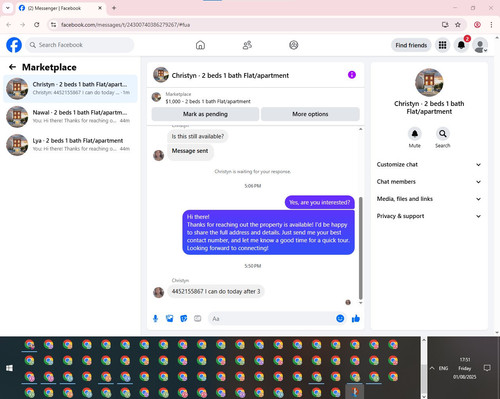This screenshot has height=399, width=500.
Task: Open the tab search dropdown arrow
Action: click(x=8, y=8)
